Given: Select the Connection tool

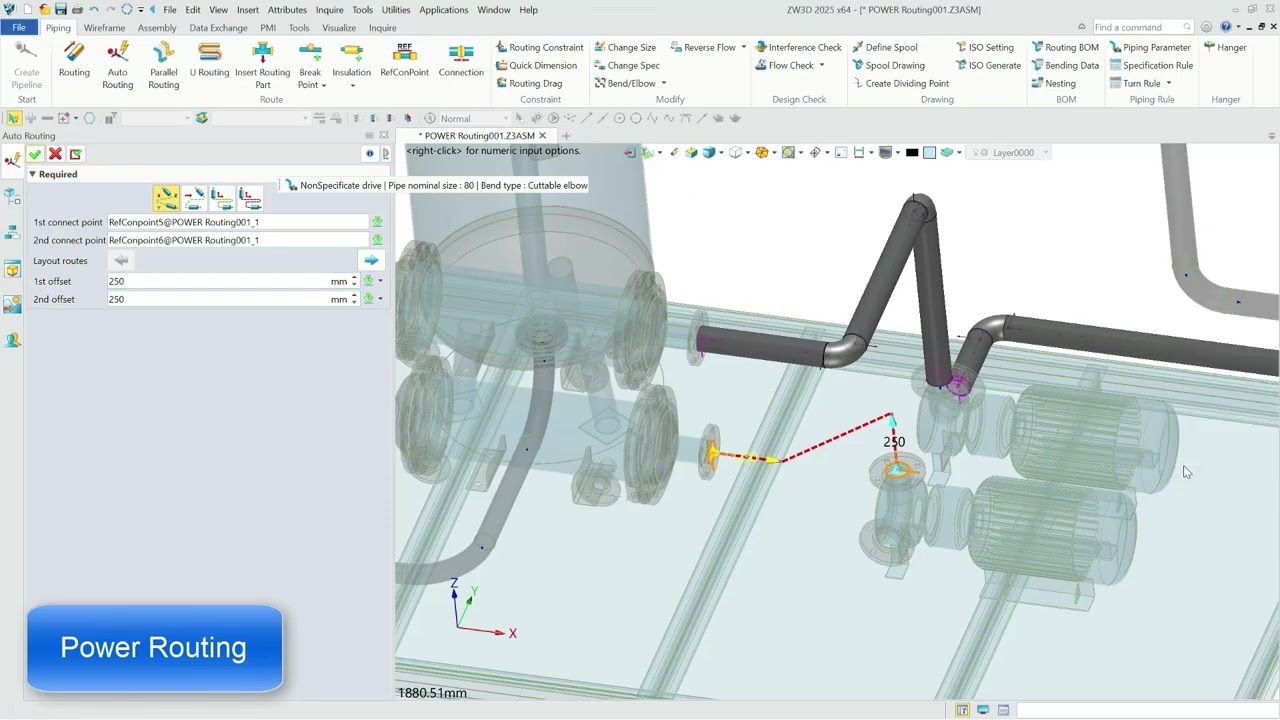Looking at the screenshot, I should point(461,61).
